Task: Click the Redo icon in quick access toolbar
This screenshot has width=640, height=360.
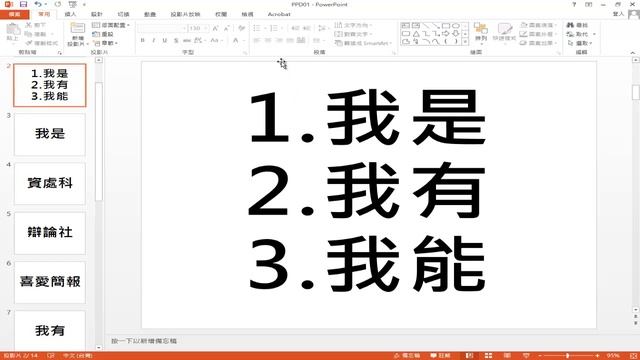Action: (58, 4)
